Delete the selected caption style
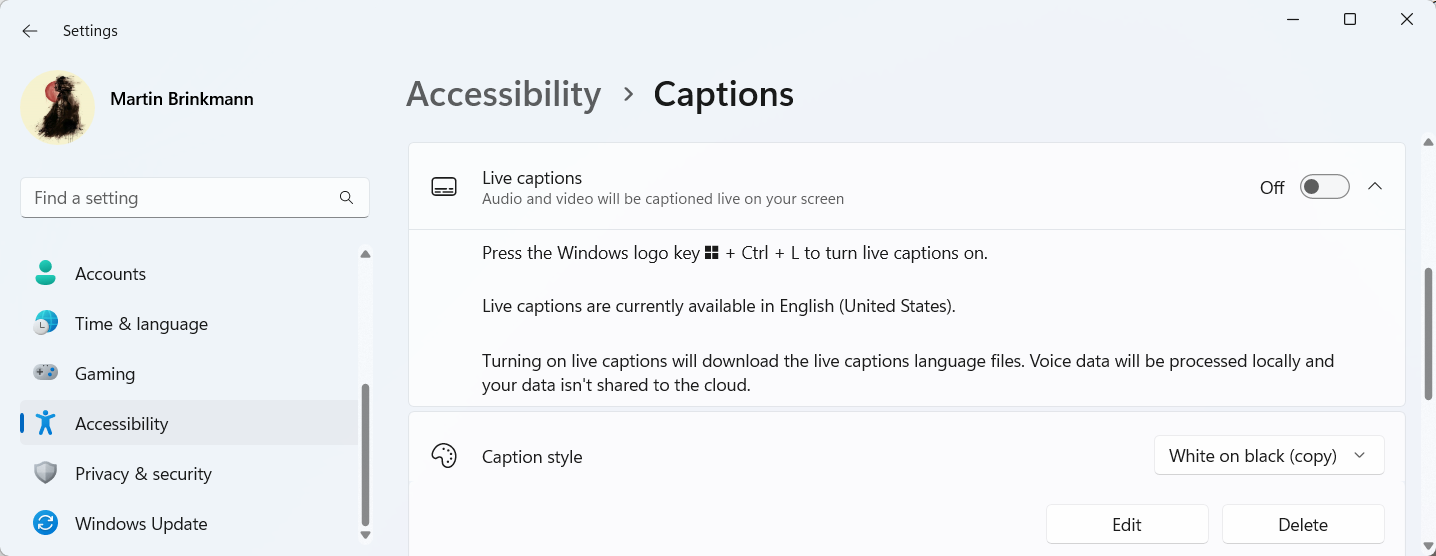The width and height of the screenshot is (1436, 556). point(1303,525)
